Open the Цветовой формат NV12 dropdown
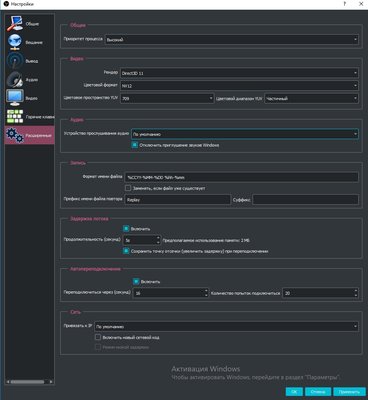 [239, 86]
